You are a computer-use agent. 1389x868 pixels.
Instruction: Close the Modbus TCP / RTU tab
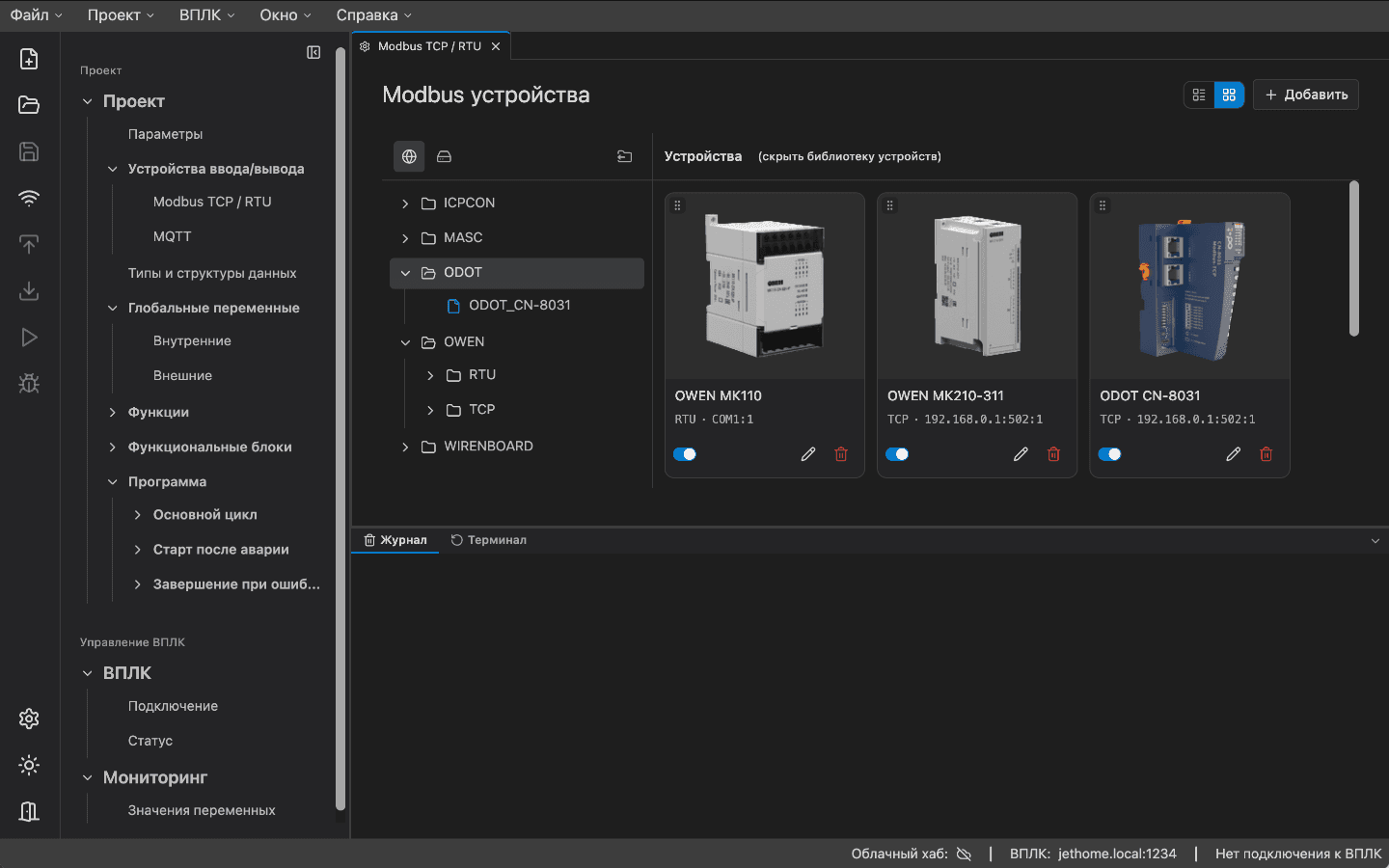pos(496,46)
